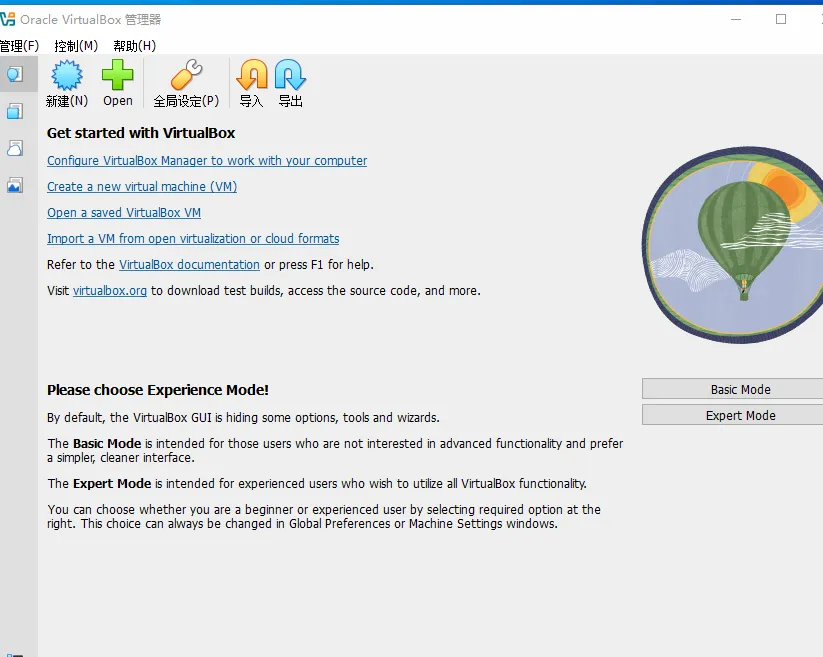
Task: Open the 管理(F) menu
Action: tap(19, 46)
